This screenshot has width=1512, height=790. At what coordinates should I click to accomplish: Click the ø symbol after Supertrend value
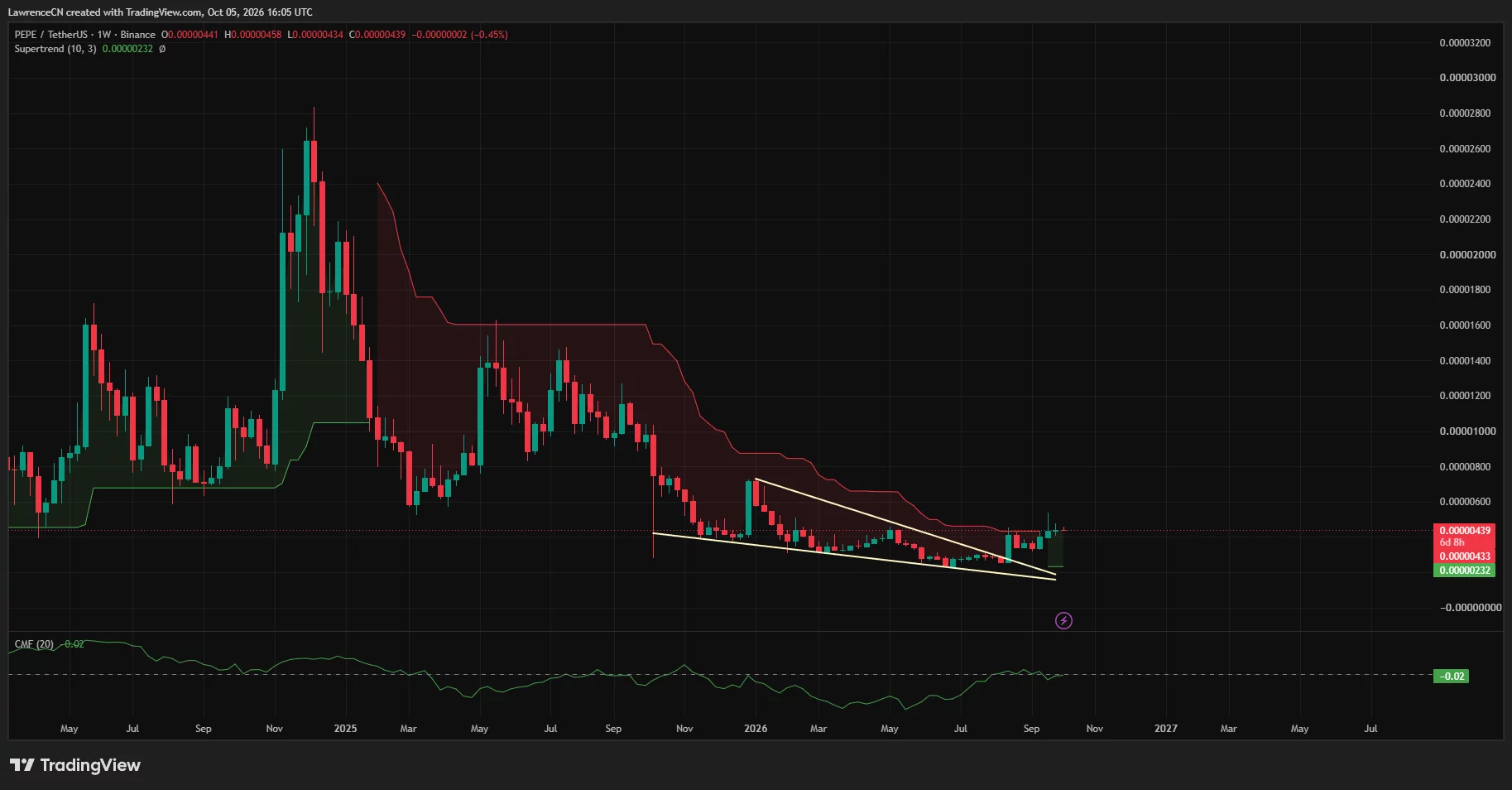162,49
